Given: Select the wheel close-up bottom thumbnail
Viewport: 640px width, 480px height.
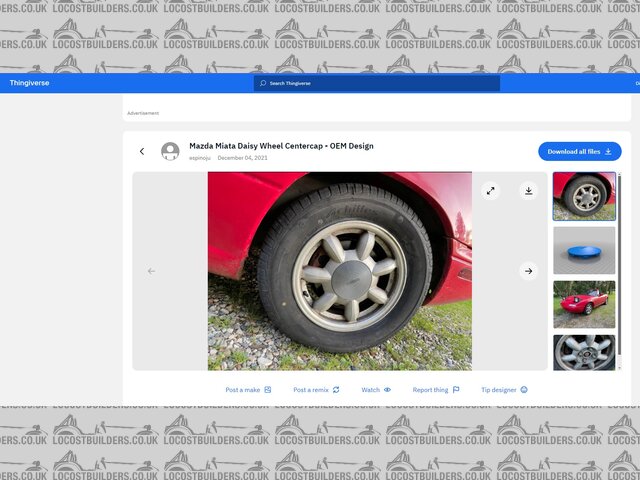Looking at the screenshot, I should tap(584, 352).
